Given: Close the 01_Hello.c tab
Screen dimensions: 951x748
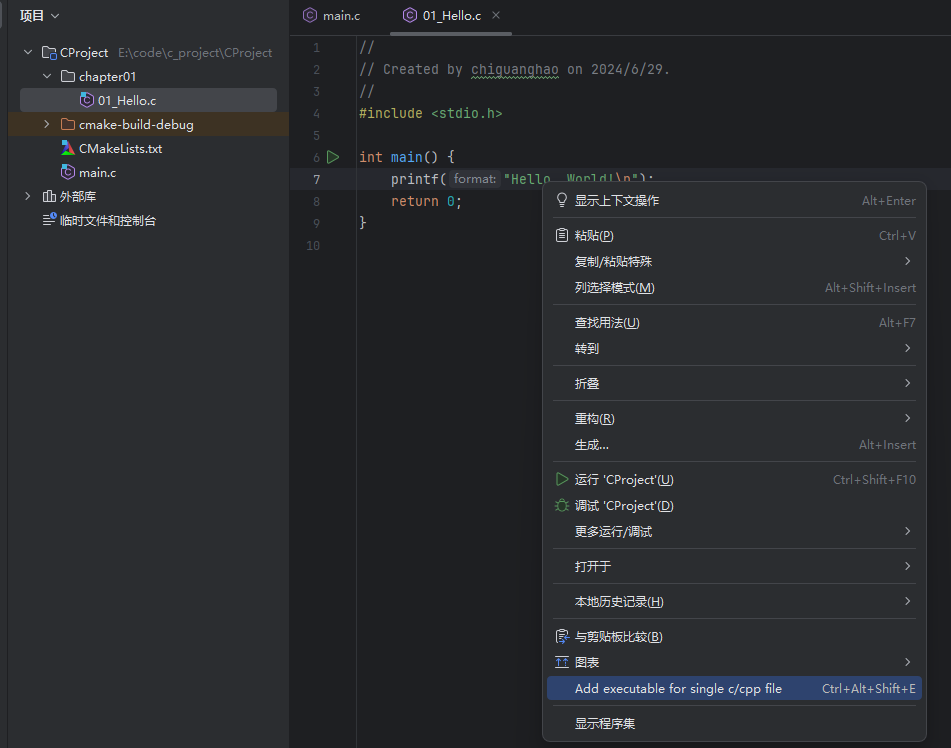Looking at the screenshot, I should coord(496,16).
